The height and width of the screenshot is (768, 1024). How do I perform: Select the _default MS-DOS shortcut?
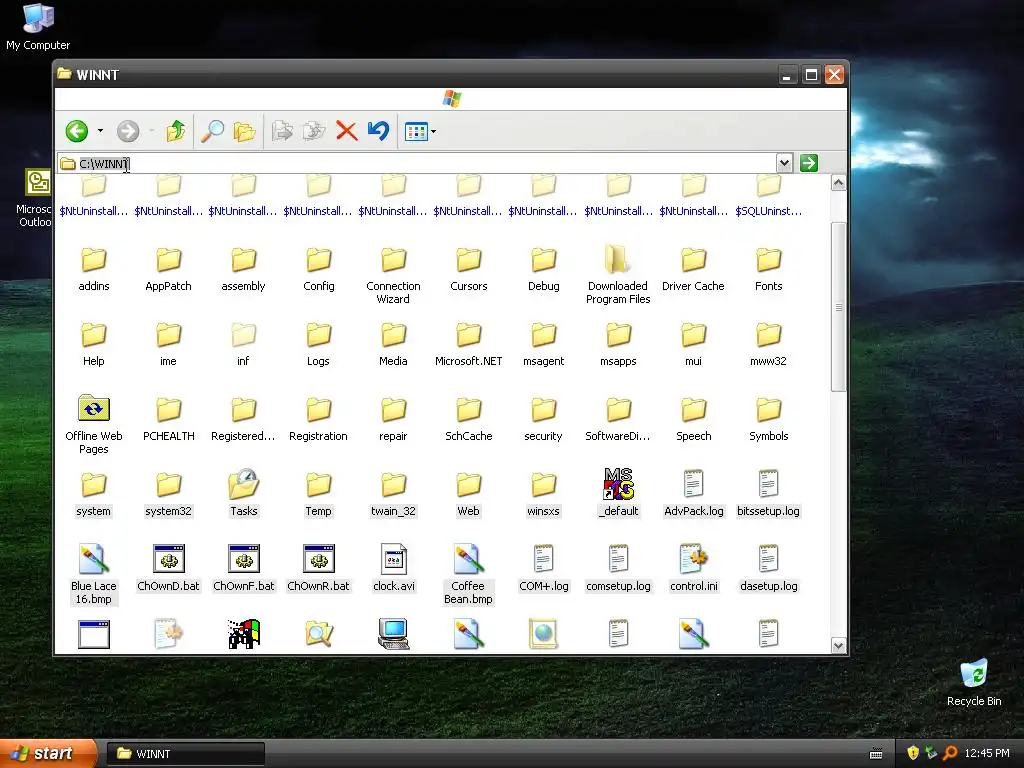coord(618,492)
